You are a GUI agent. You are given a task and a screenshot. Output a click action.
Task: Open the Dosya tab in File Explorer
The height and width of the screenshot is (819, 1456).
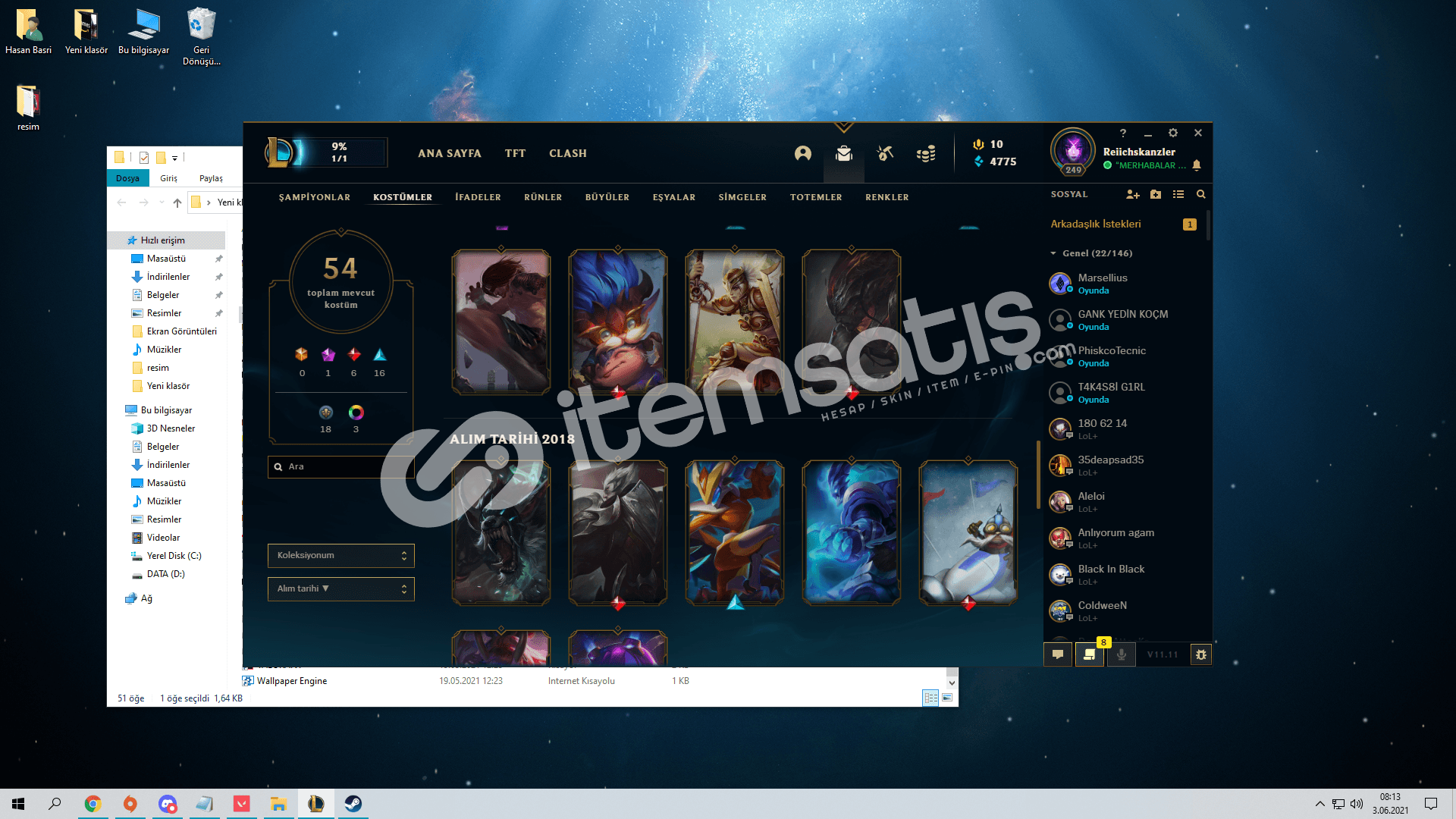coord(127,178)
